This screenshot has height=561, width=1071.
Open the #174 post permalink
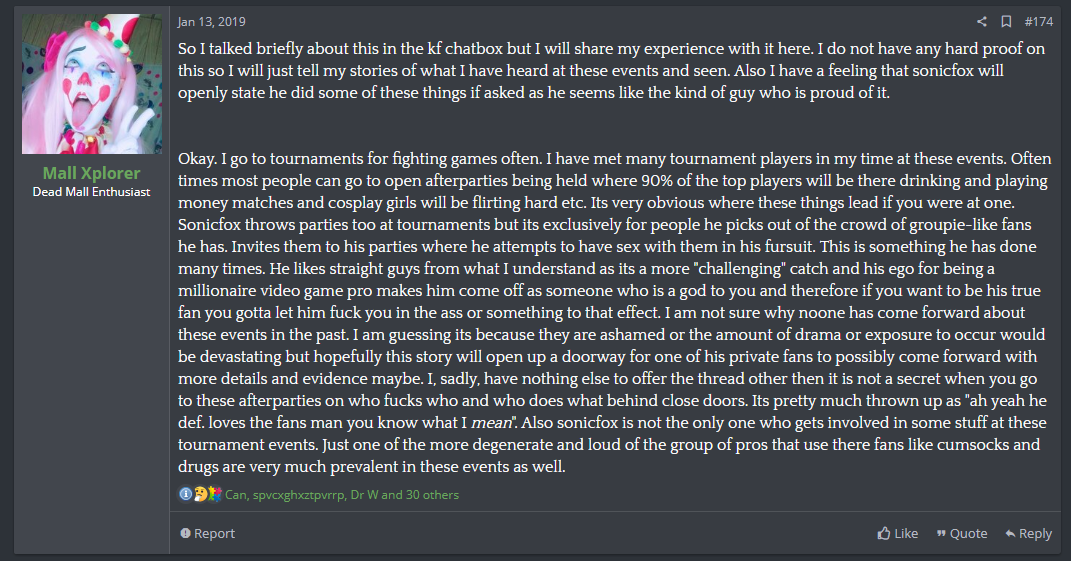pos(1038,22)
